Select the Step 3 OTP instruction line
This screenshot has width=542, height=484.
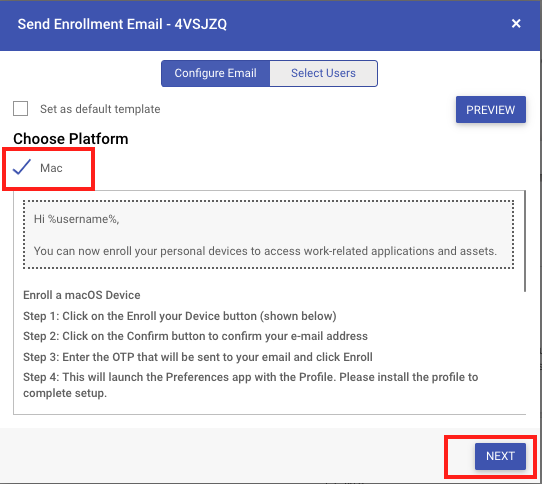[198, 357]
